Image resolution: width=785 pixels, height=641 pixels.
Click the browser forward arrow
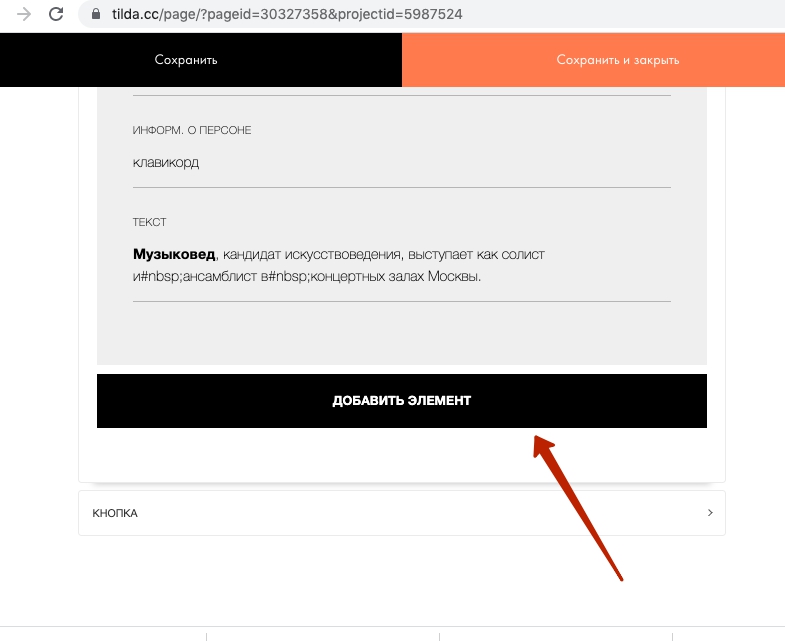(x=24, y=14)
